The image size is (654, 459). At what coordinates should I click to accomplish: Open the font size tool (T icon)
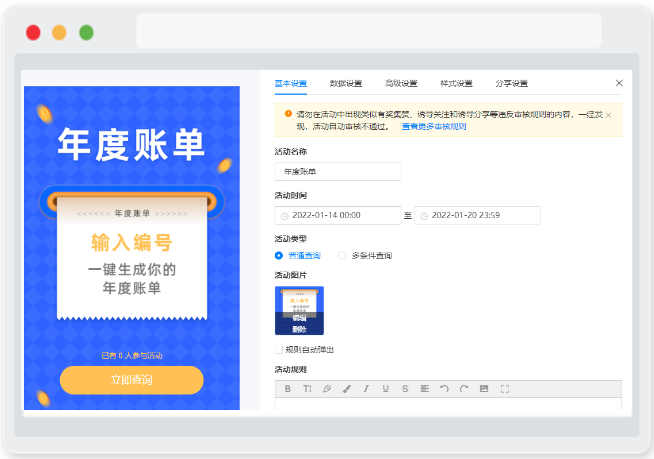click(x=307, y=388)
